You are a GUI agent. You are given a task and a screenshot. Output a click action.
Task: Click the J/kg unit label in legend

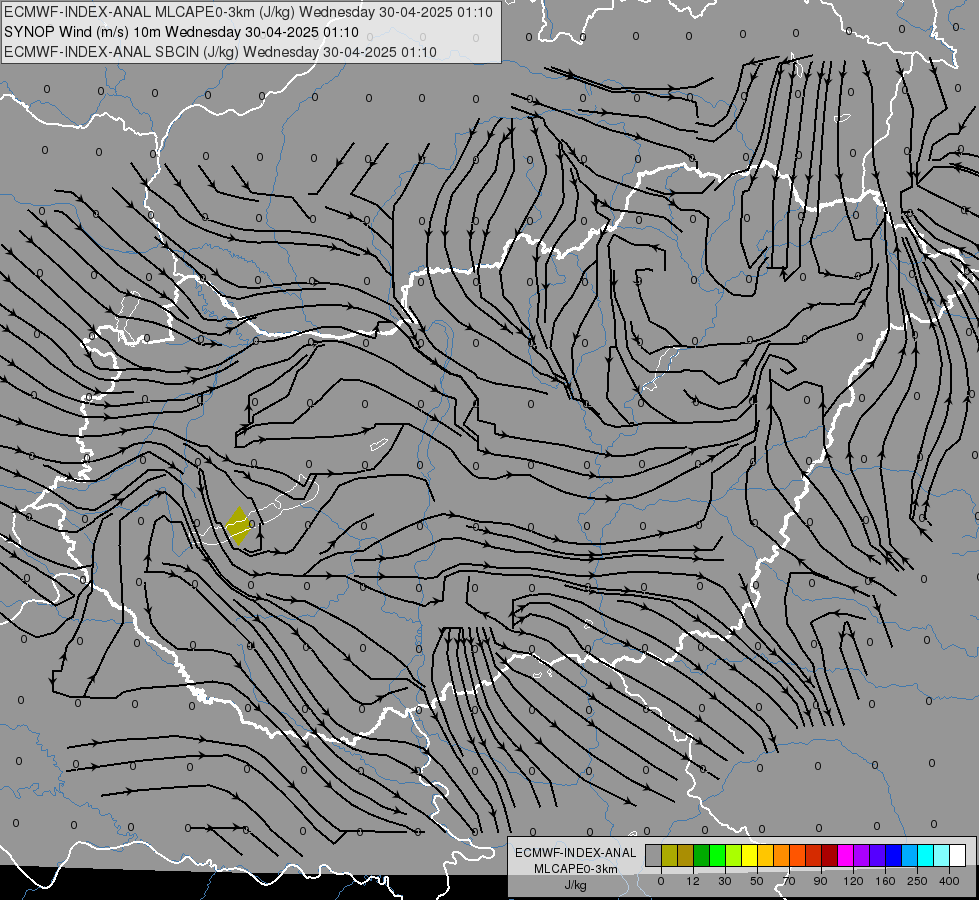575,885
